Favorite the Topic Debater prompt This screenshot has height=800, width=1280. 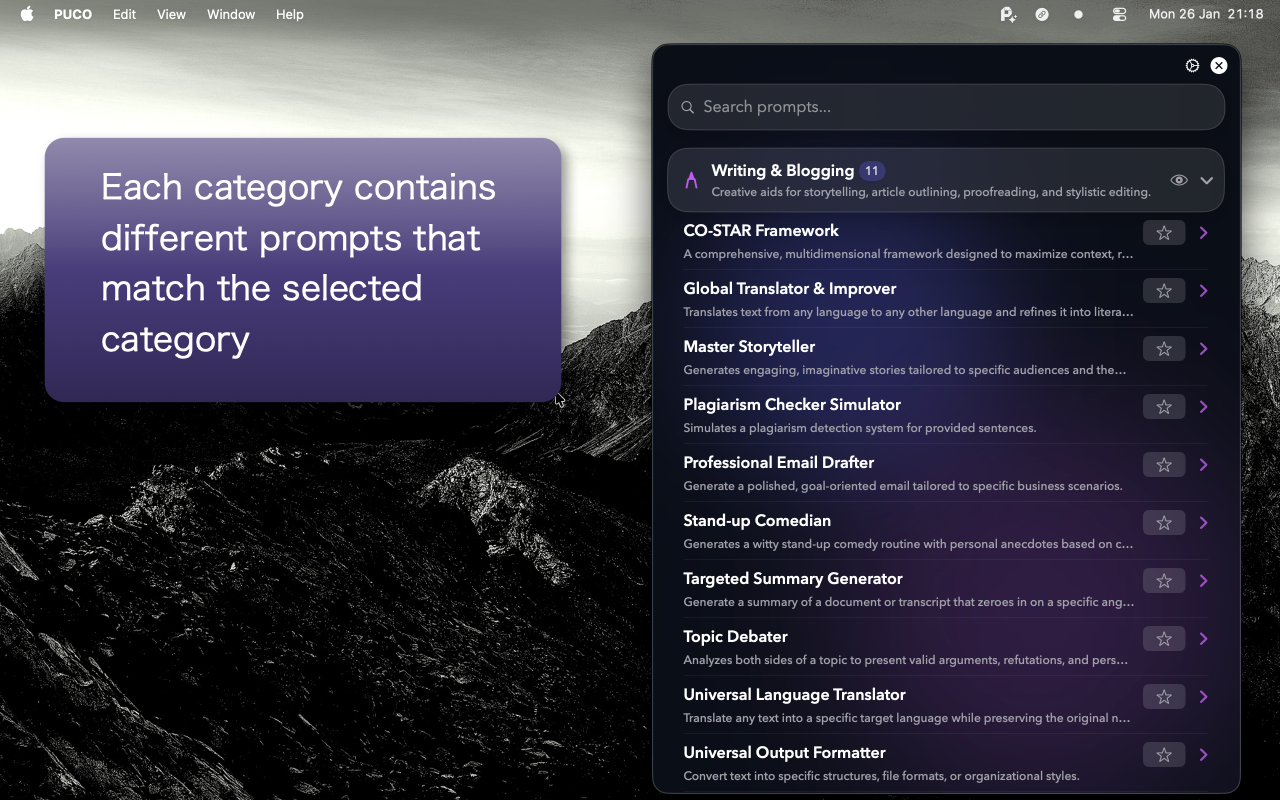pyautogui.click(x=1164, y=638)
